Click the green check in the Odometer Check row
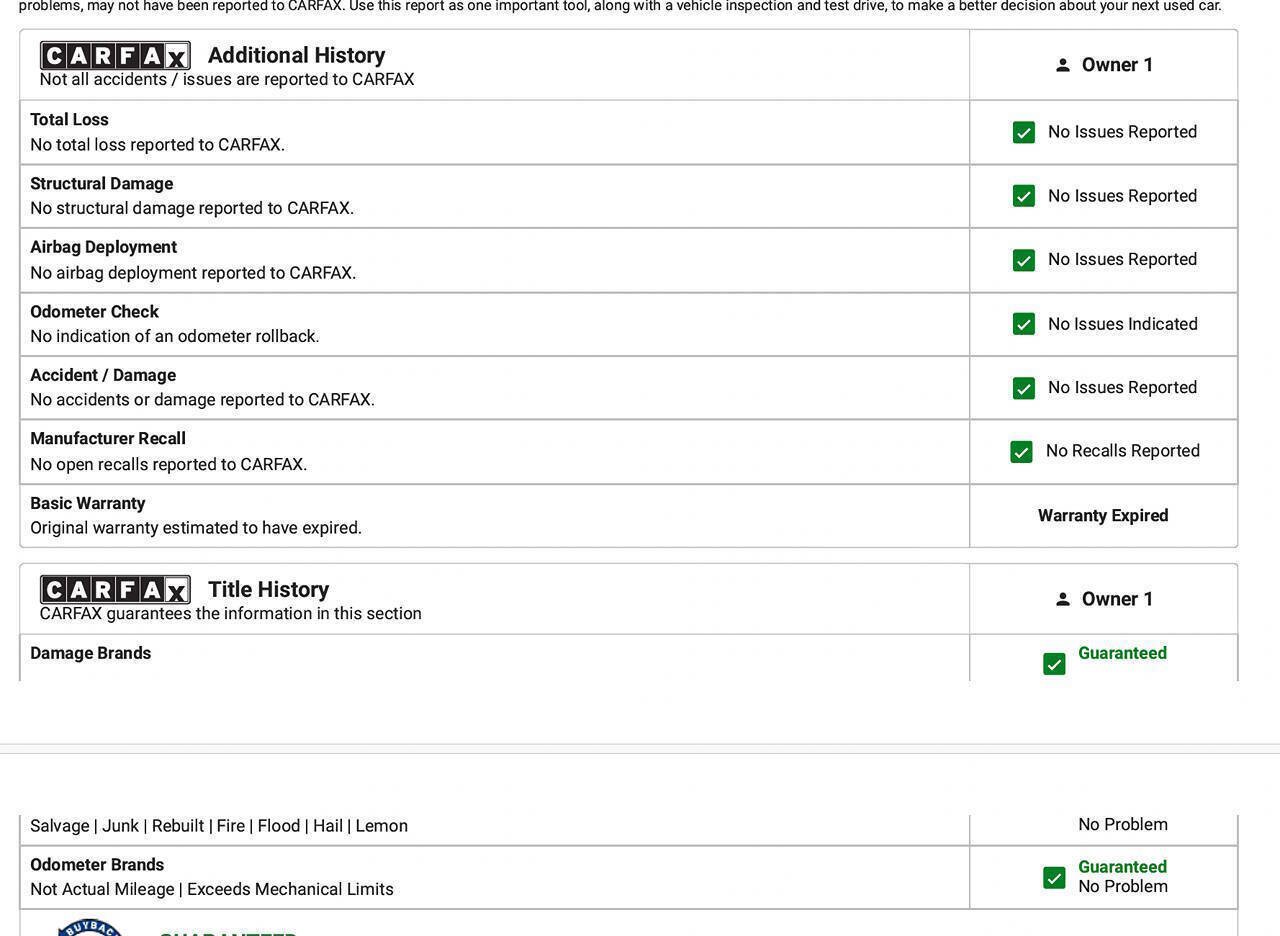The height and width of the screenshot is (936, 1280). (1024, 324)
